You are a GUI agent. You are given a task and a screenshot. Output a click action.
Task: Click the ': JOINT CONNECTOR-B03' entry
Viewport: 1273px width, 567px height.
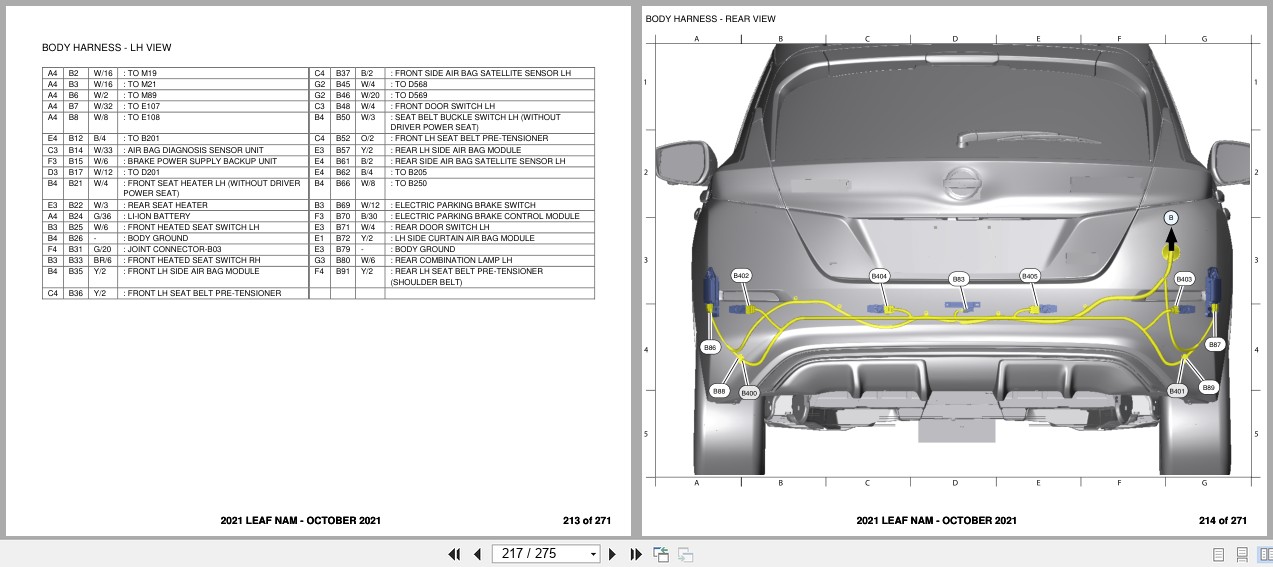point(171,249)
